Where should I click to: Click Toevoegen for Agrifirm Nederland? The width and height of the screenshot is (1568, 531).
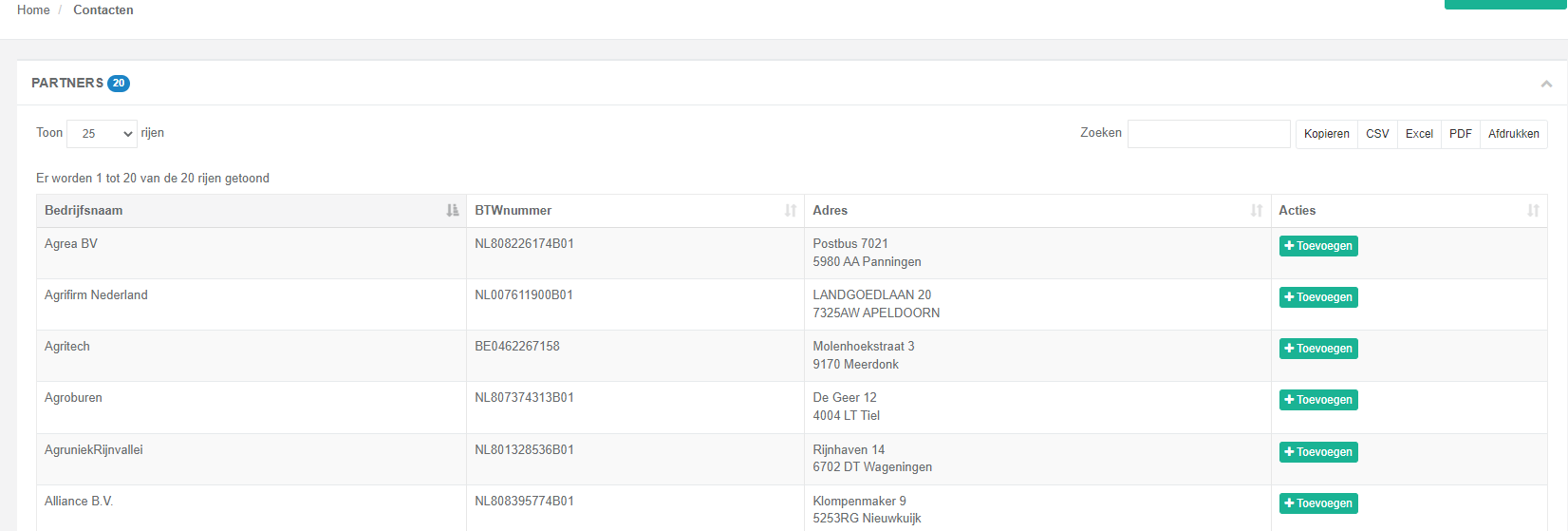tap(1318, 297)
